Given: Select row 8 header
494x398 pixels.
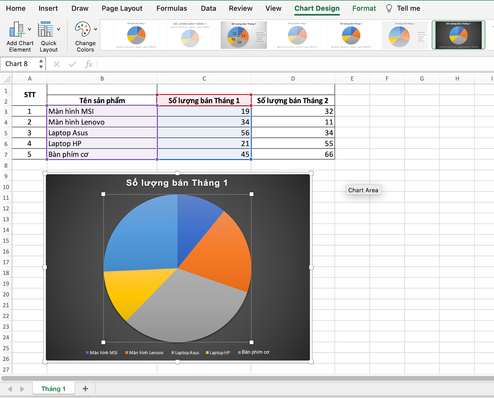Looking at the screenshot, I should [6, 165].
